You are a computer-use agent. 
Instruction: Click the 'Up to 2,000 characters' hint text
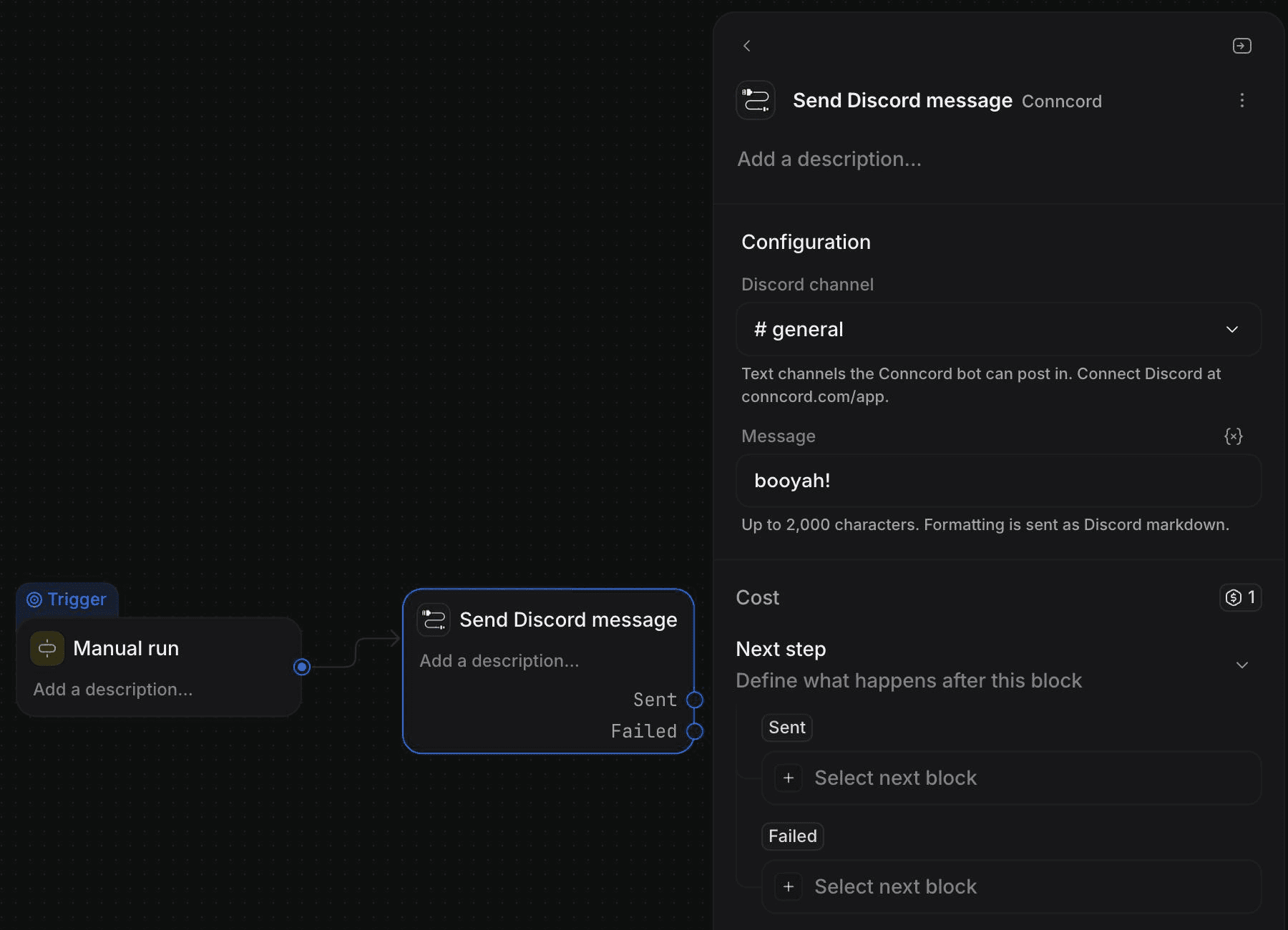985,525
